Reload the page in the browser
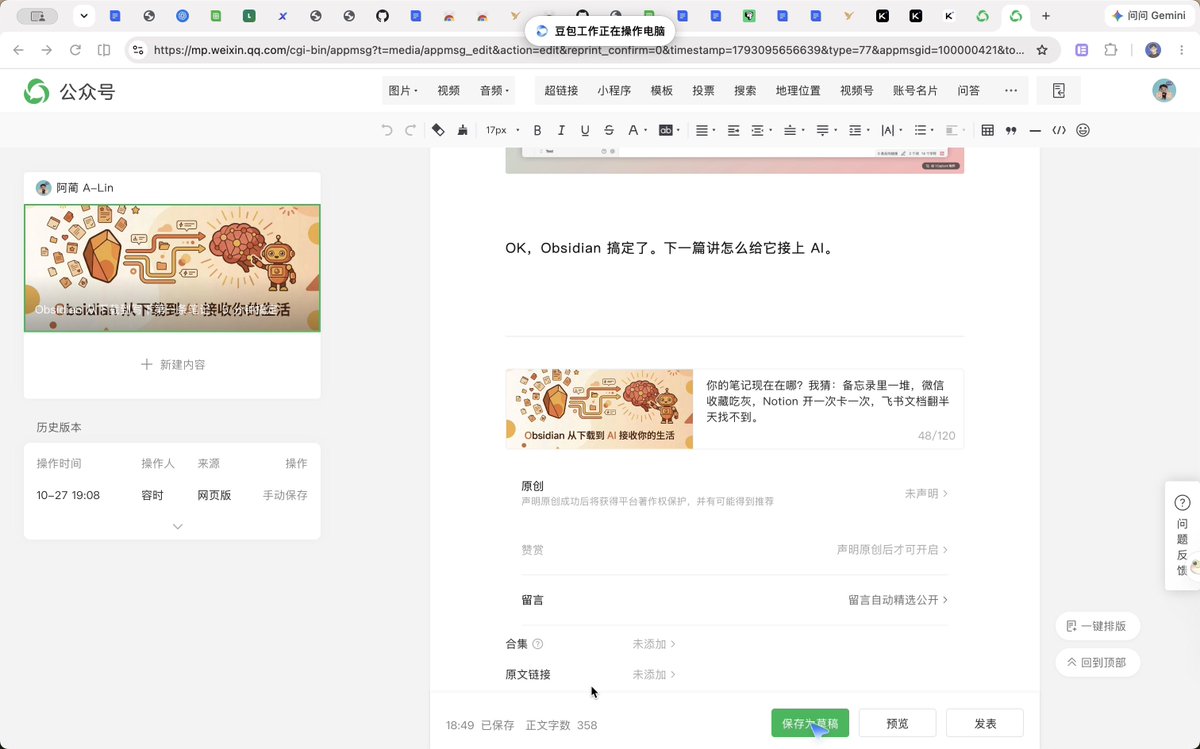 tap(75, 49)
